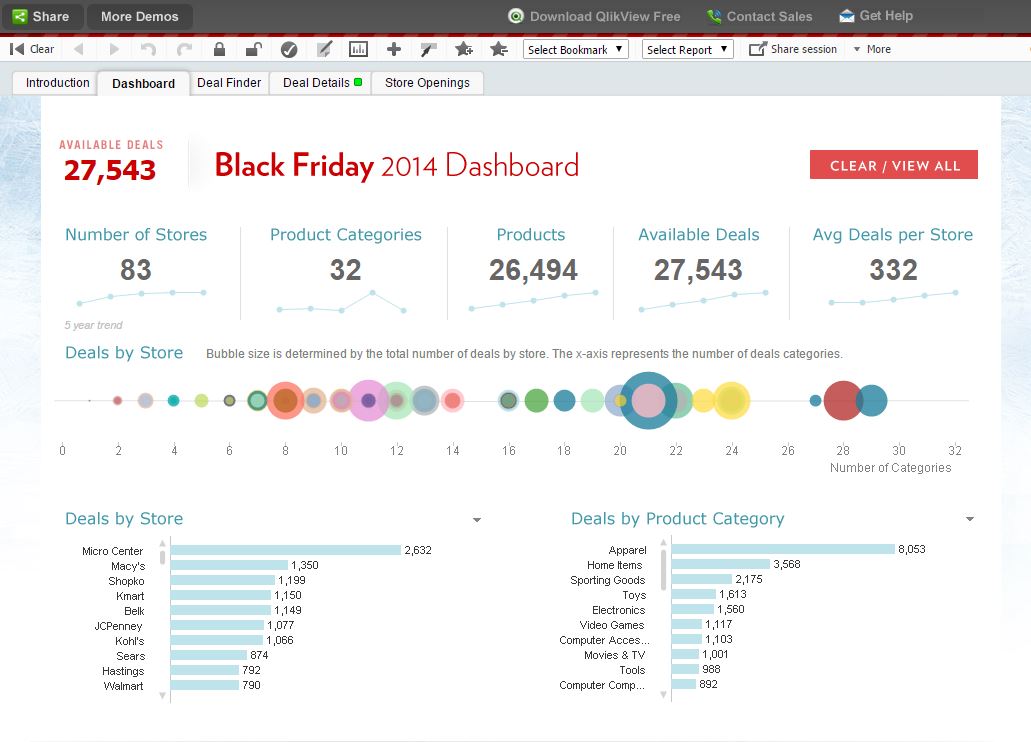The width and height of the screenshot is (1031, 742).
Task: Click the Product Category list scrollbar thumb
Action: click(663, 570)
